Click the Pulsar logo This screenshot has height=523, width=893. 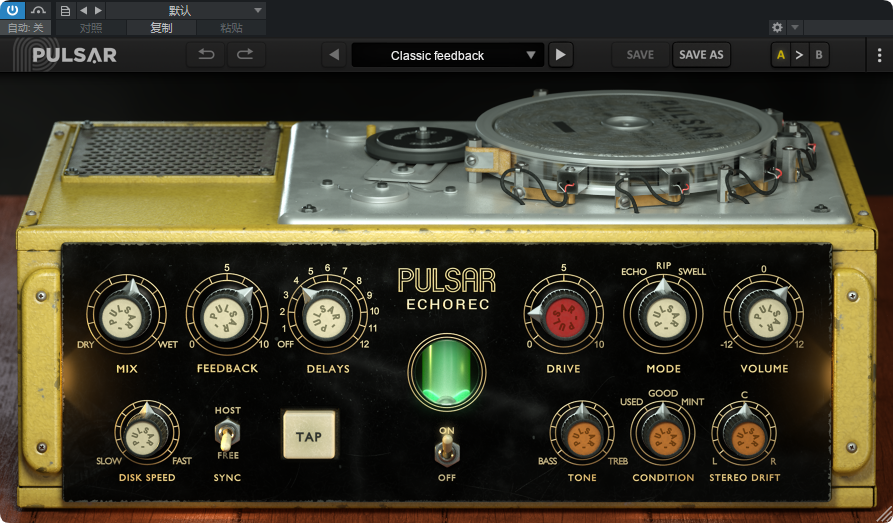65,55
